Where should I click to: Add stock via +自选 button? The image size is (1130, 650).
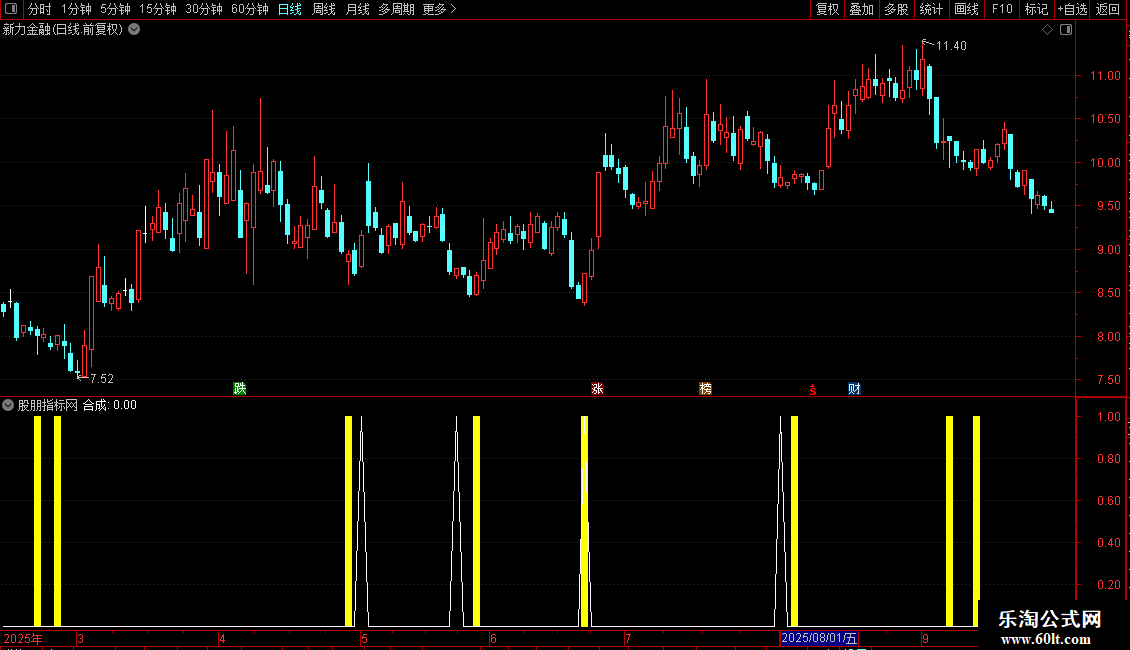(x=1072, y=9)
